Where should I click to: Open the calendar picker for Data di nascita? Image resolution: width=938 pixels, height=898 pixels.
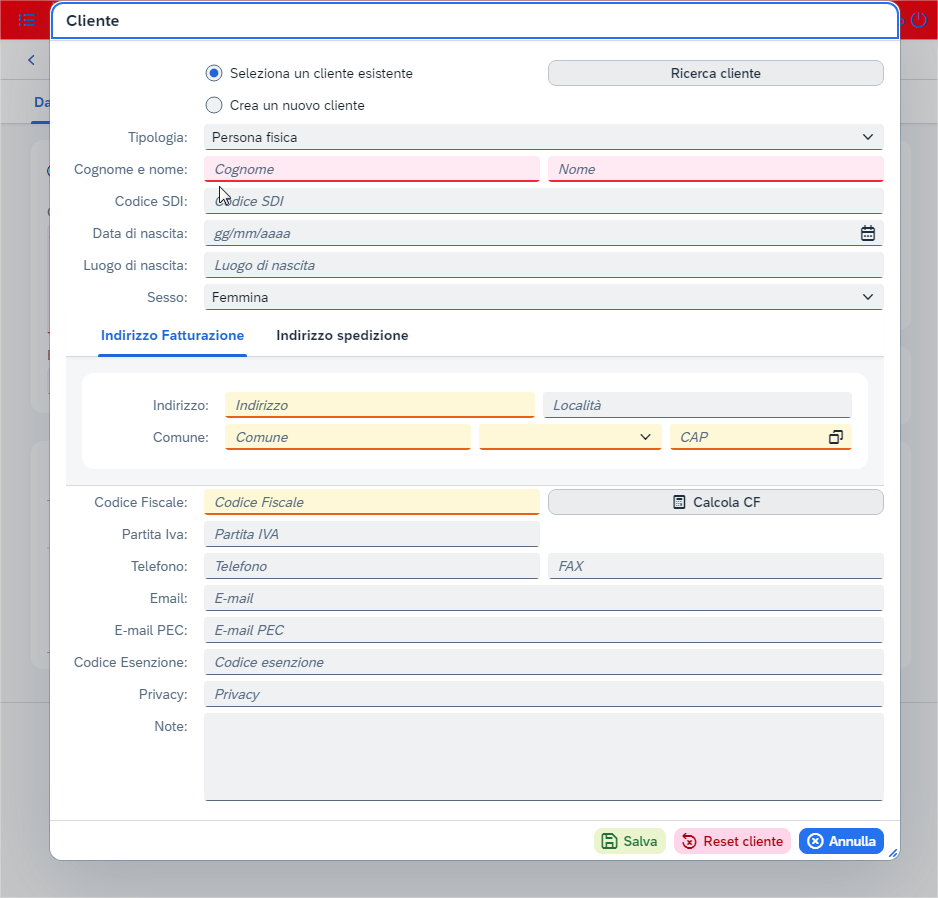tap(867, 233)
